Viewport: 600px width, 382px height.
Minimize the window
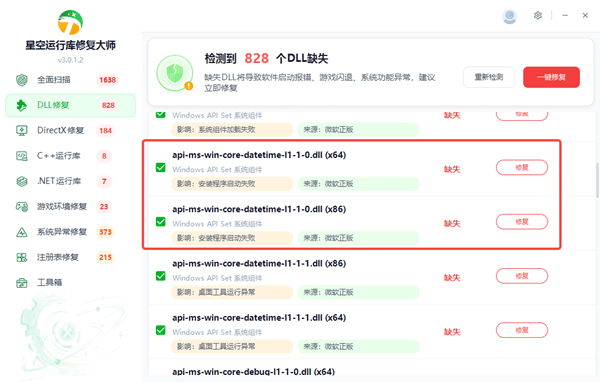coord(565,15)
